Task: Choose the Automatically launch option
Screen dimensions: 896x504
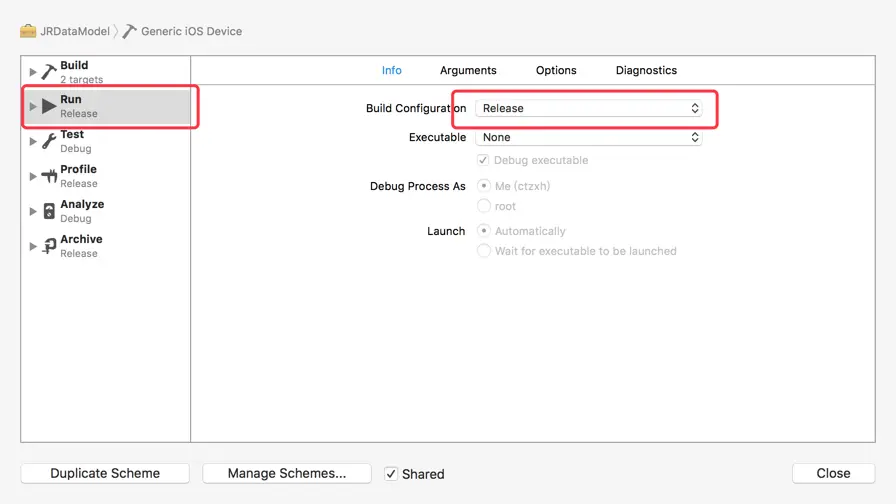Action: 483,231
